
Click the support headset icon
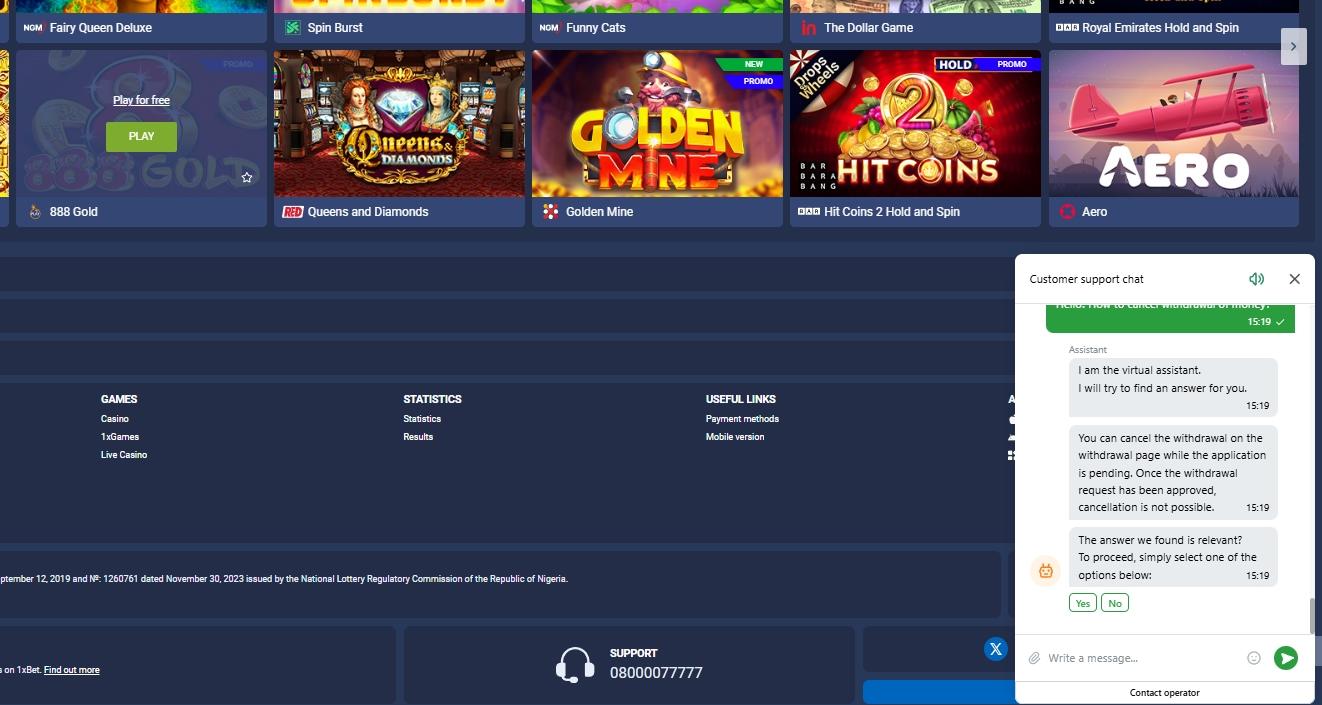click(575, 665)
